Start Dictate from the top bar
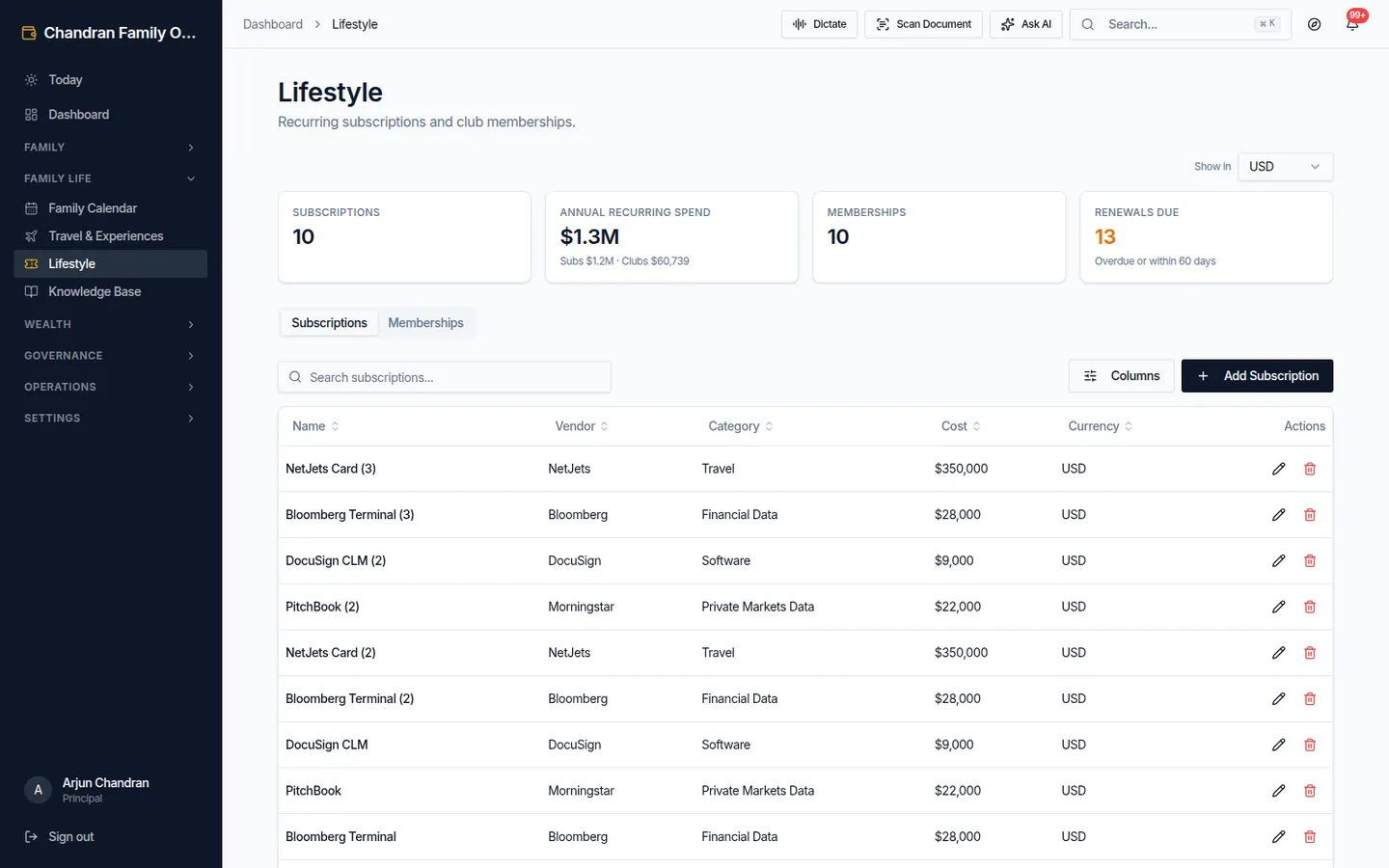The height and width of the screenshot is (868, 1389). [x=819, y=24]
